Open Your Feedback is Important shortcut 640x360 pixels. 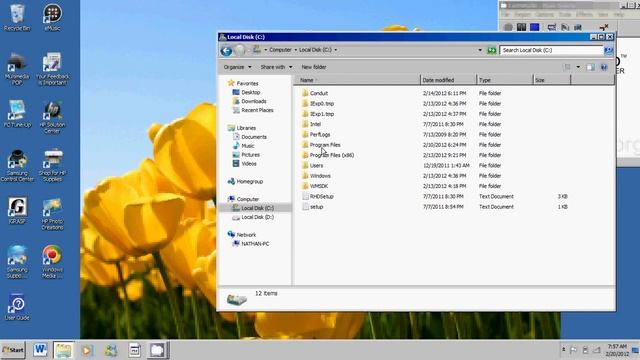pyautogui.click(x=53, y=69)
